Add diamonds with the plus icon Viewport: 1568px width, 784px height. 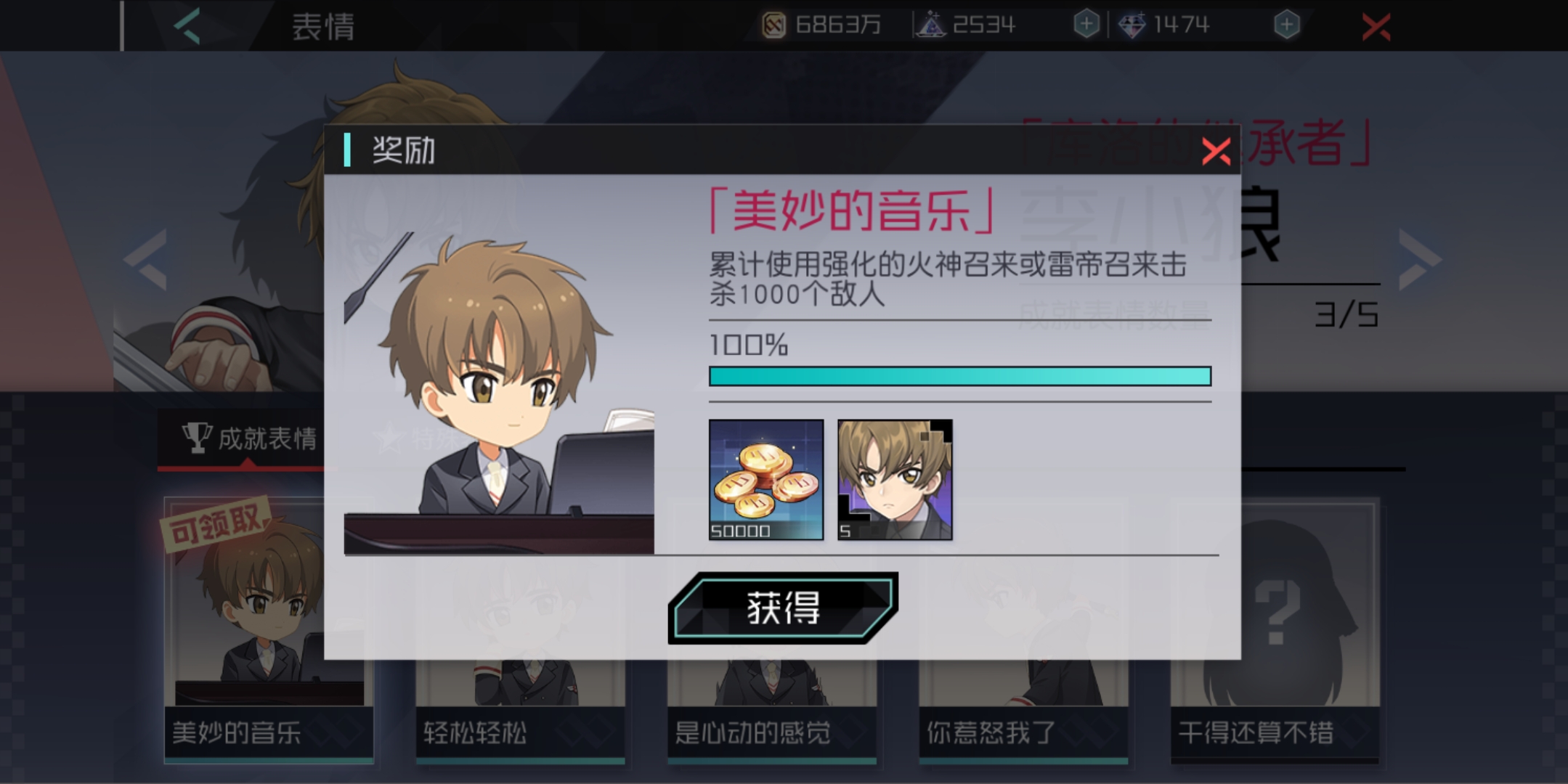coord(1286,25)
